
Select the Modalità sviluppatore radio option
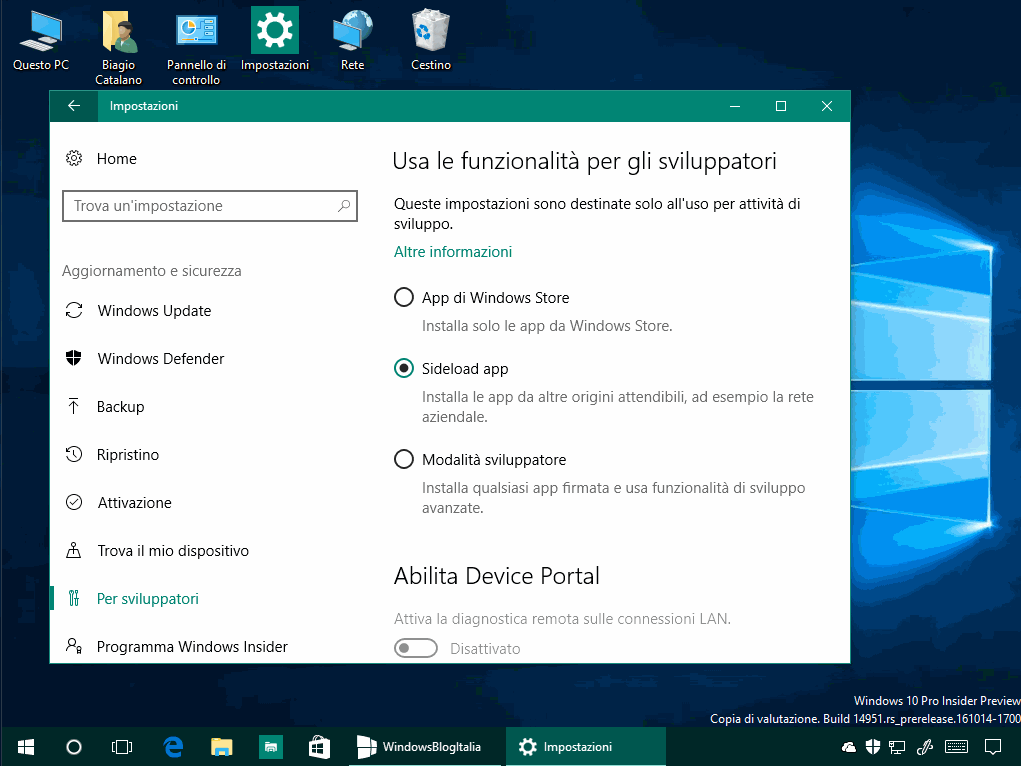click(x=404, y=459)
